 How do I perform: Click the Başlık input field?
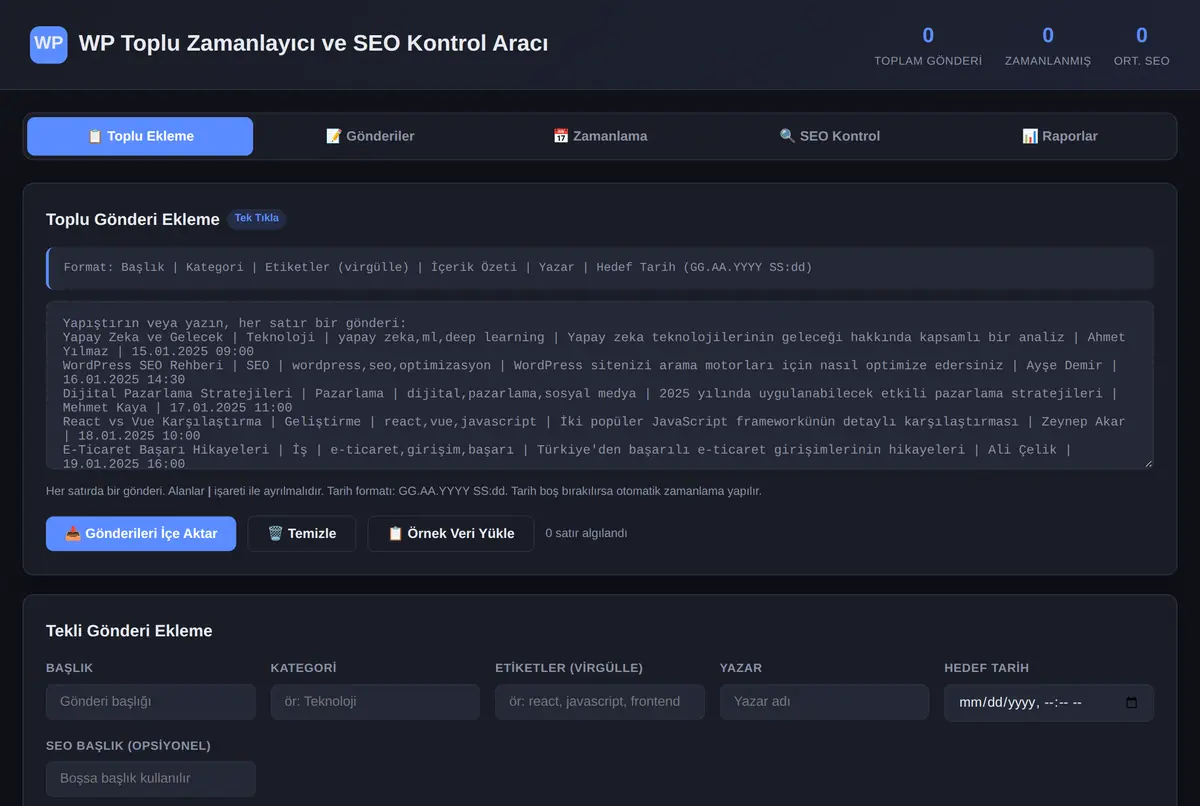(151, 702)
